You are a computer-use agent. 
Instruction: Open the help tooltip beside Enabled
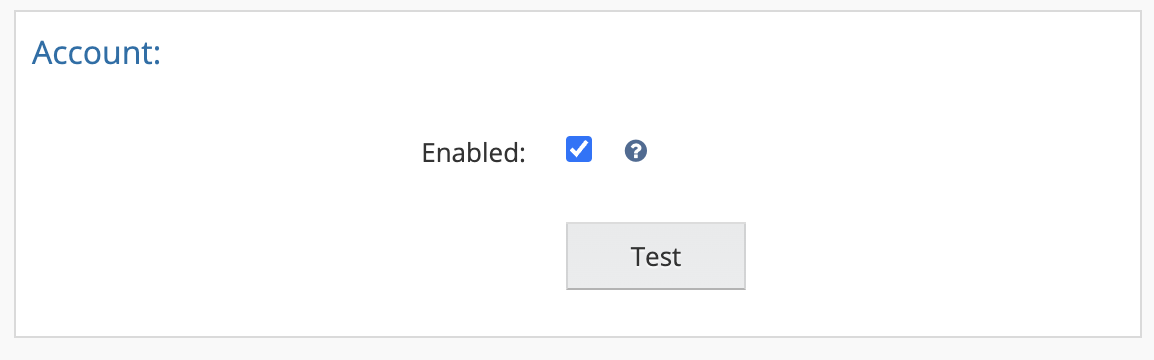635,152
